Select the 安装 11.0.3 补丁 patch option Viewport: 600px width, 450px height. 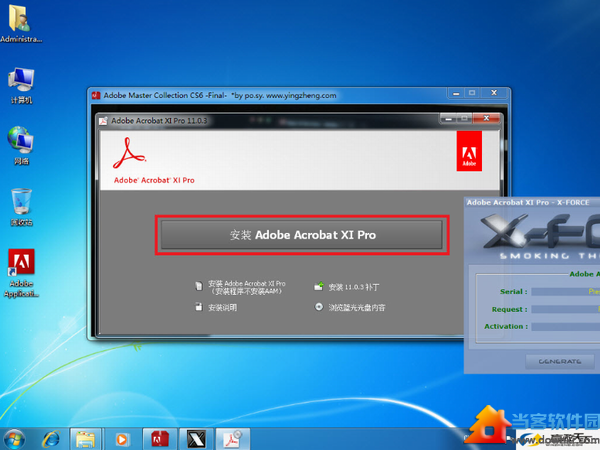[354, 287]
